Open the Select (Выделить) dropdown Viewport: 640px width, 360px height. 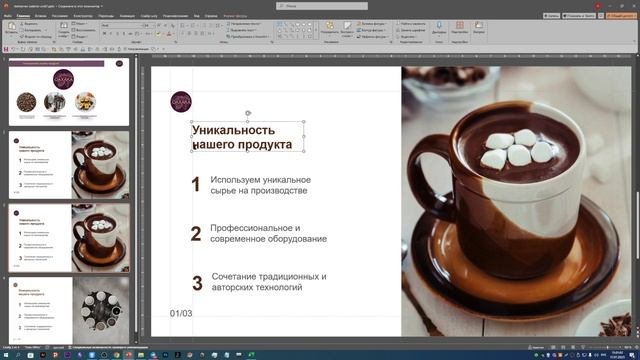coord(406,36)
